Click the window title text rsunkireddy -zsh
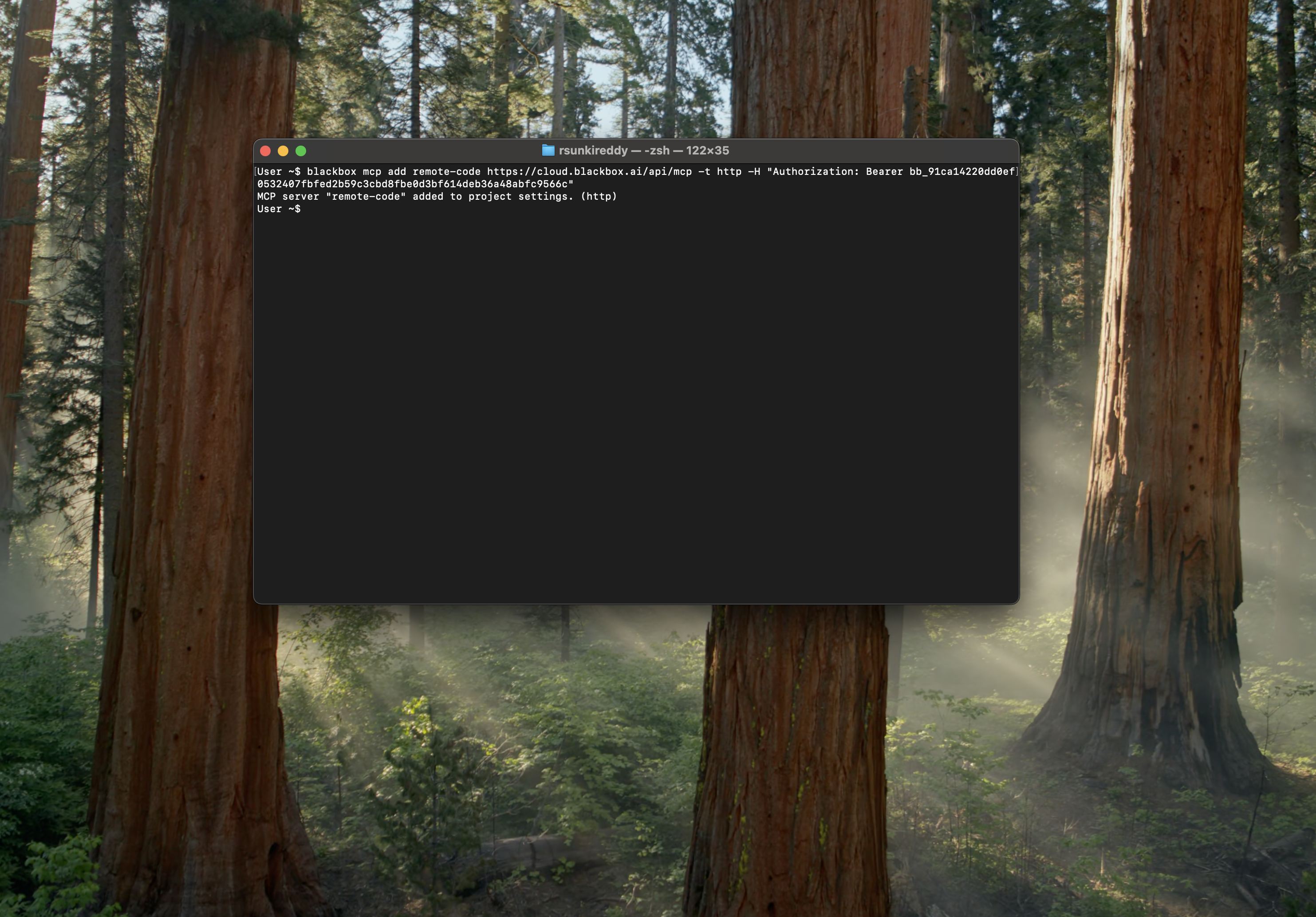The width and height of the screenshot is (1316, 917). (x=644, y=150)
